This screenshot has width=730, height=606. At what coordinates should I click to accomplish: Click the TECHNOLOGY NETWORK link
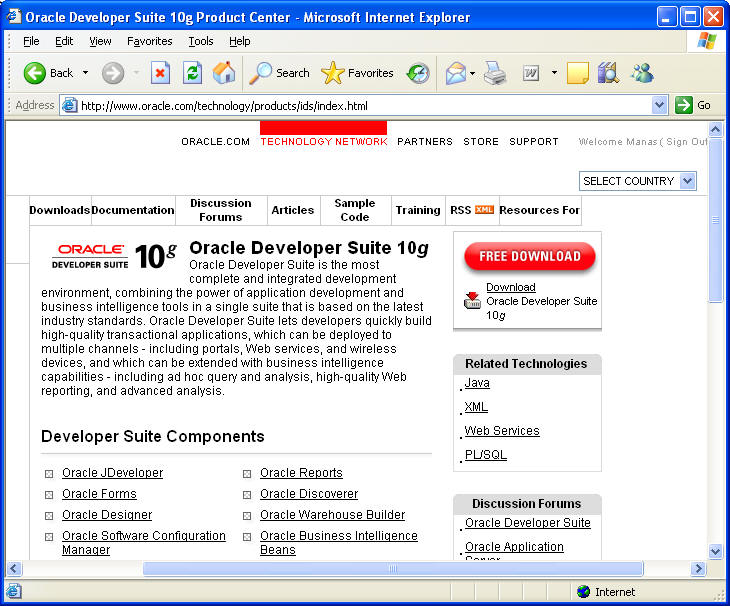coord(324,141)
